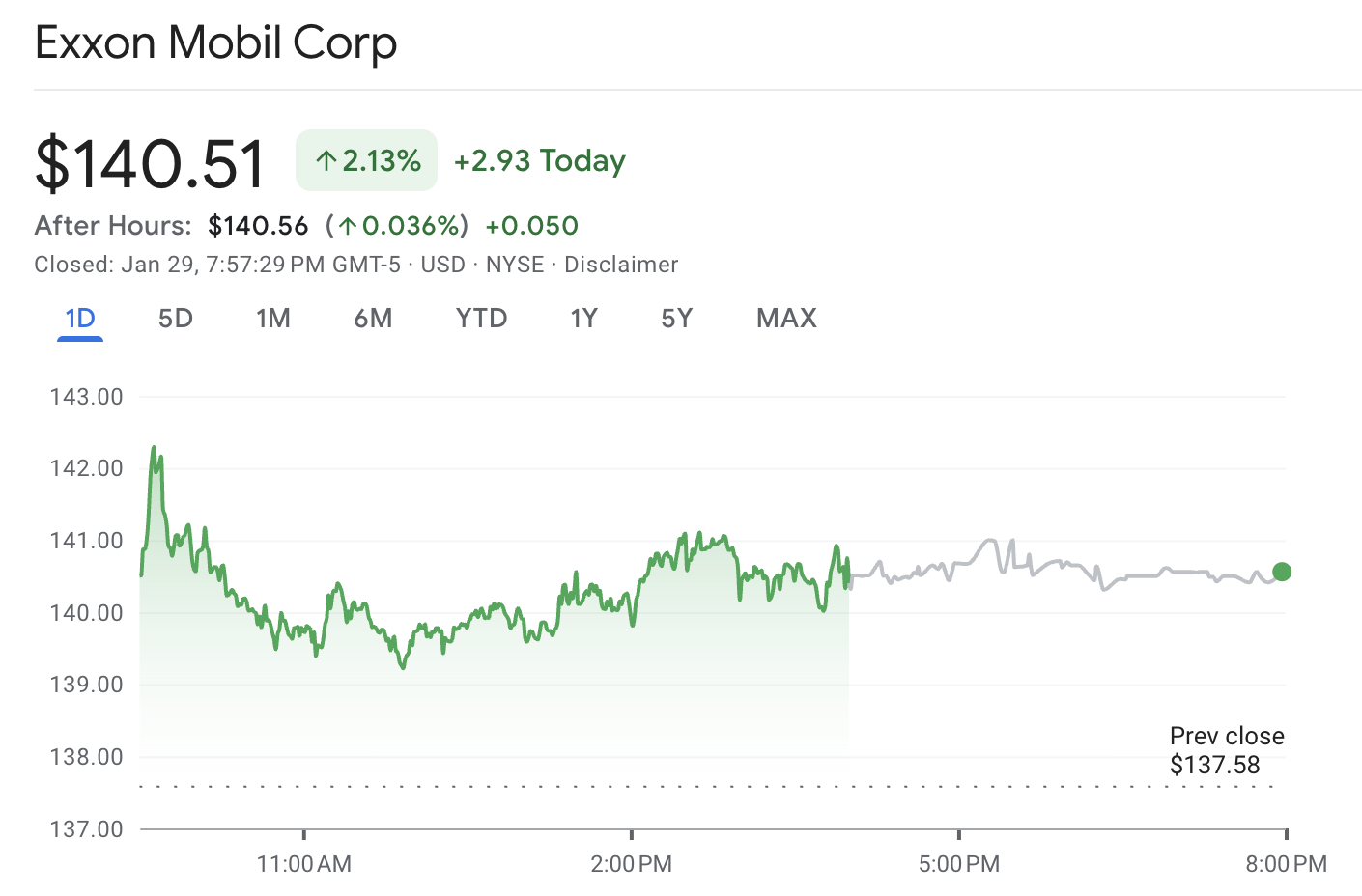Click the $140.51 current price text
Screen dimensions: 1362x896
(150, 160)
